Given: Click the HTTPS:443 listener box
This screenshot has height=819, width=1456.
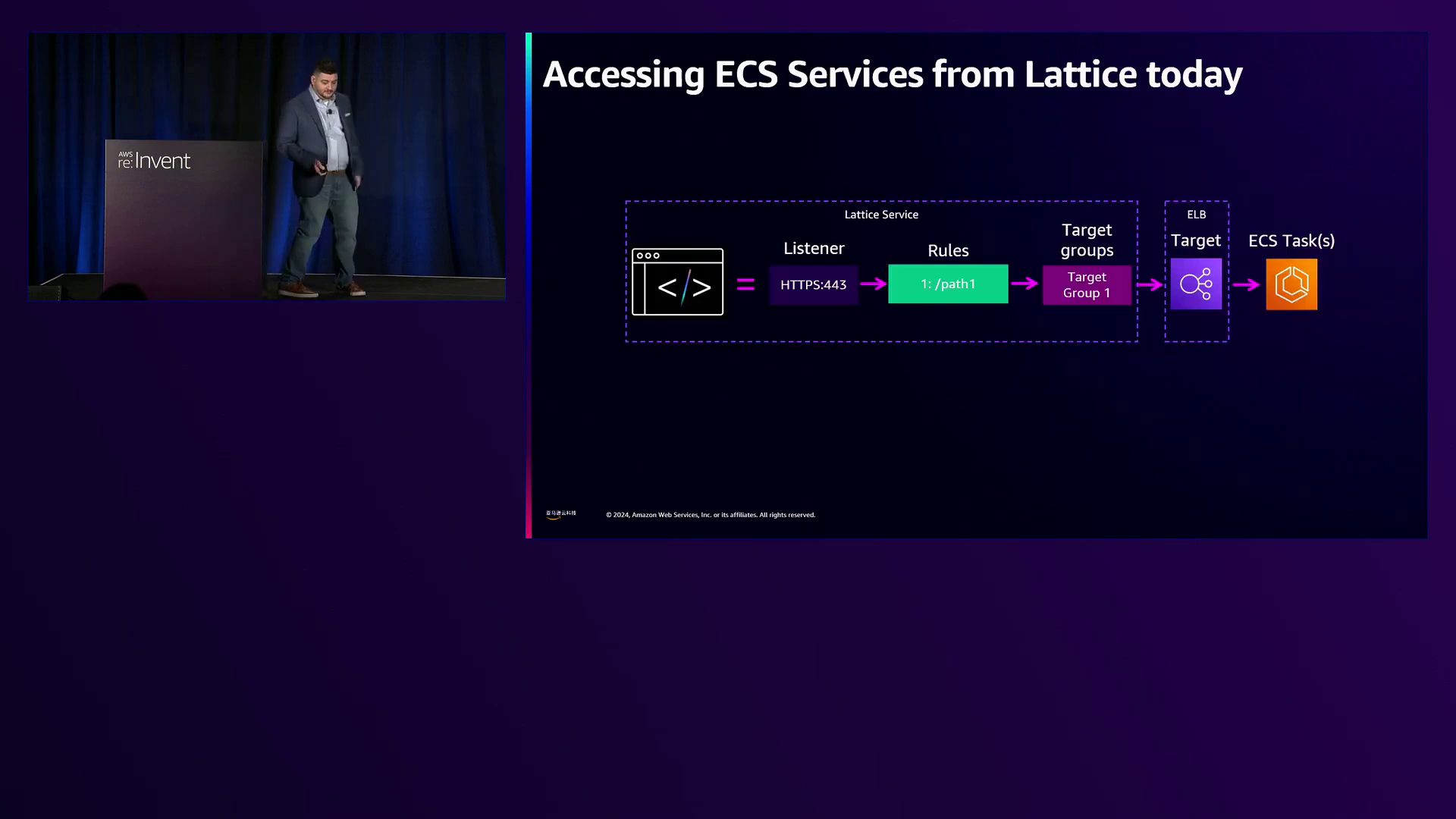Looking at the screenshot, I should [814, 284].
